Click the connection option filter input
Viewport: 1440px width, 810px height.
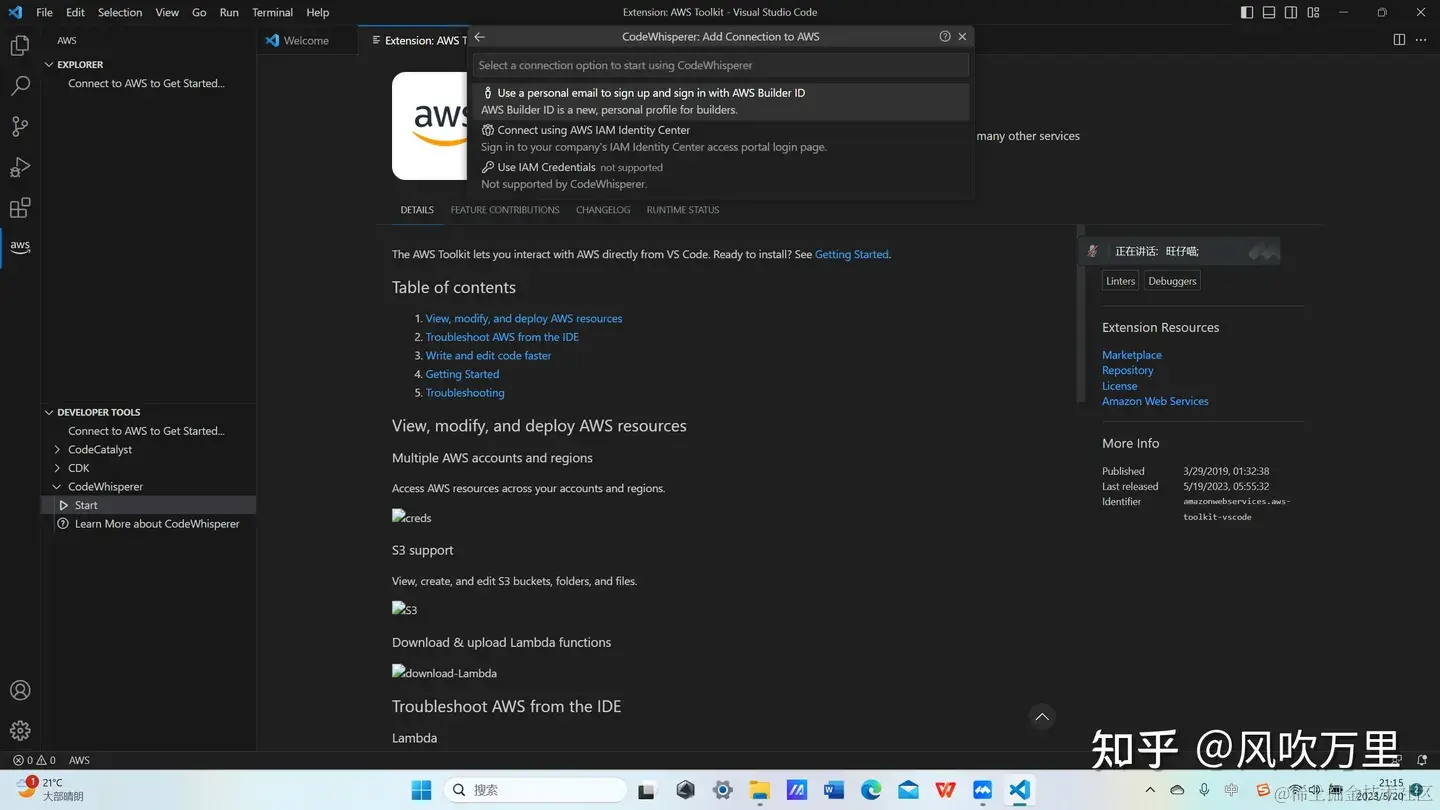pos(720,65)
